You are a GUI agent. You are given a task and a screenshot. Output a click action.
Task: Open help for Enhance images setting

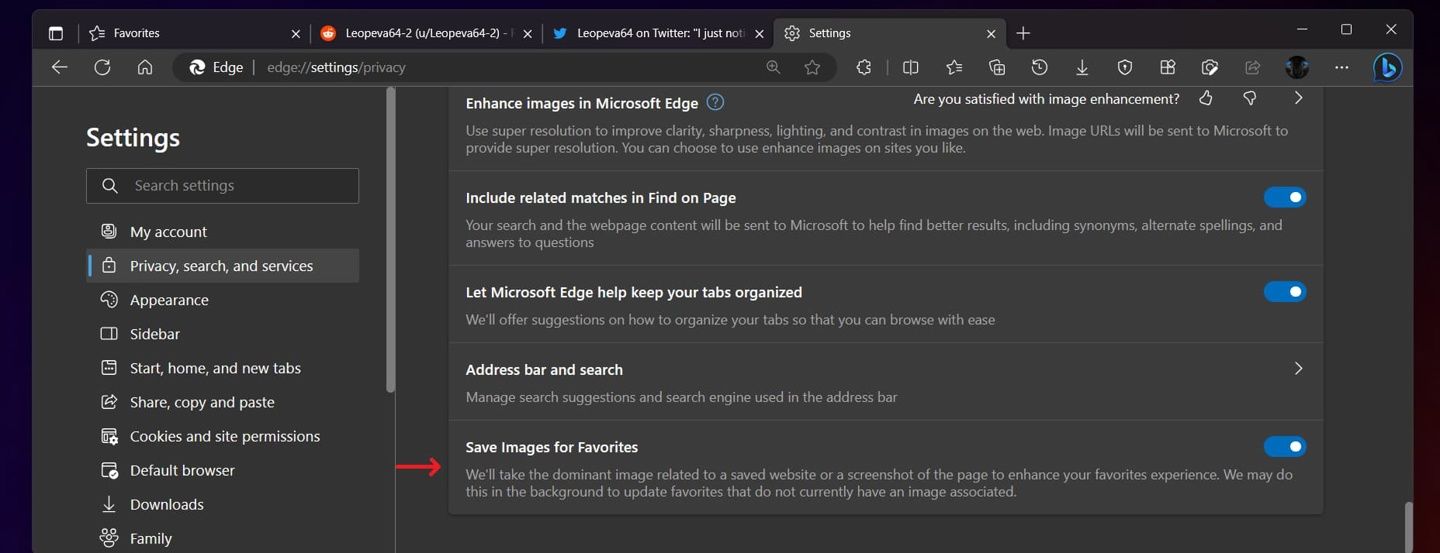[x=715, y=102]
